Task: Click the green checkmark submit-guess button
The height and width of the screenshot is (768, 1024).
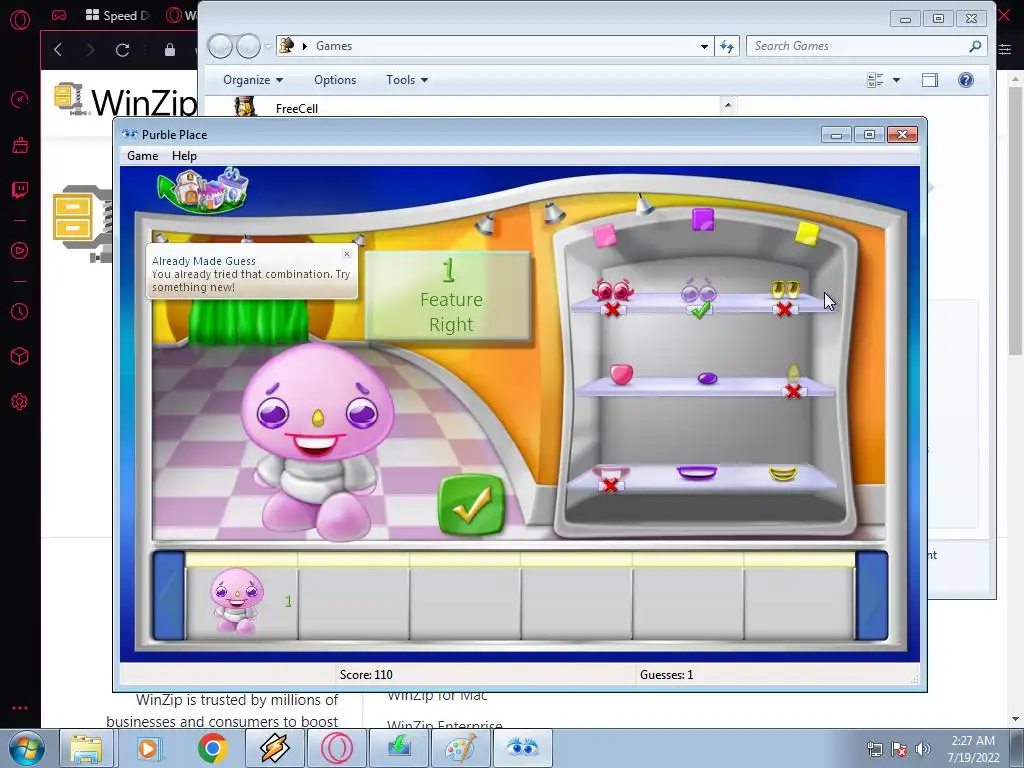Action: 472,505
